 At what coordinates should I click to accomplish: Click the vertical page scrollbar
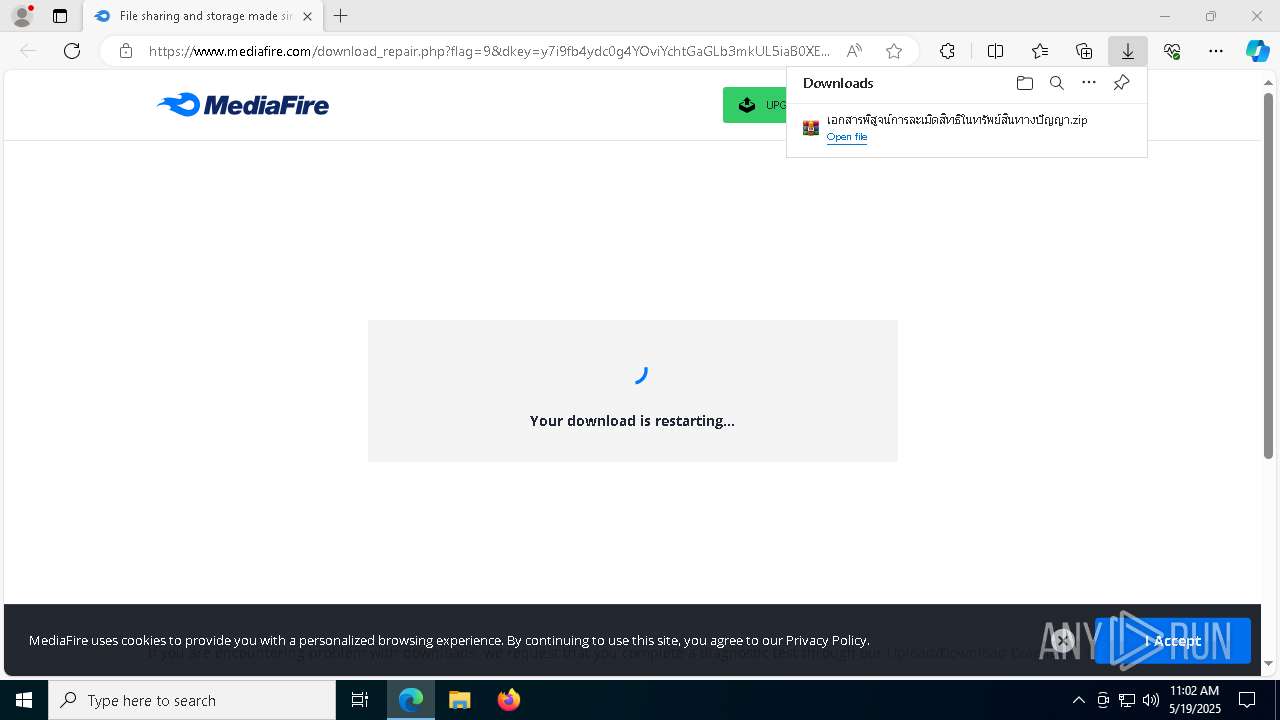point(1269,275)
